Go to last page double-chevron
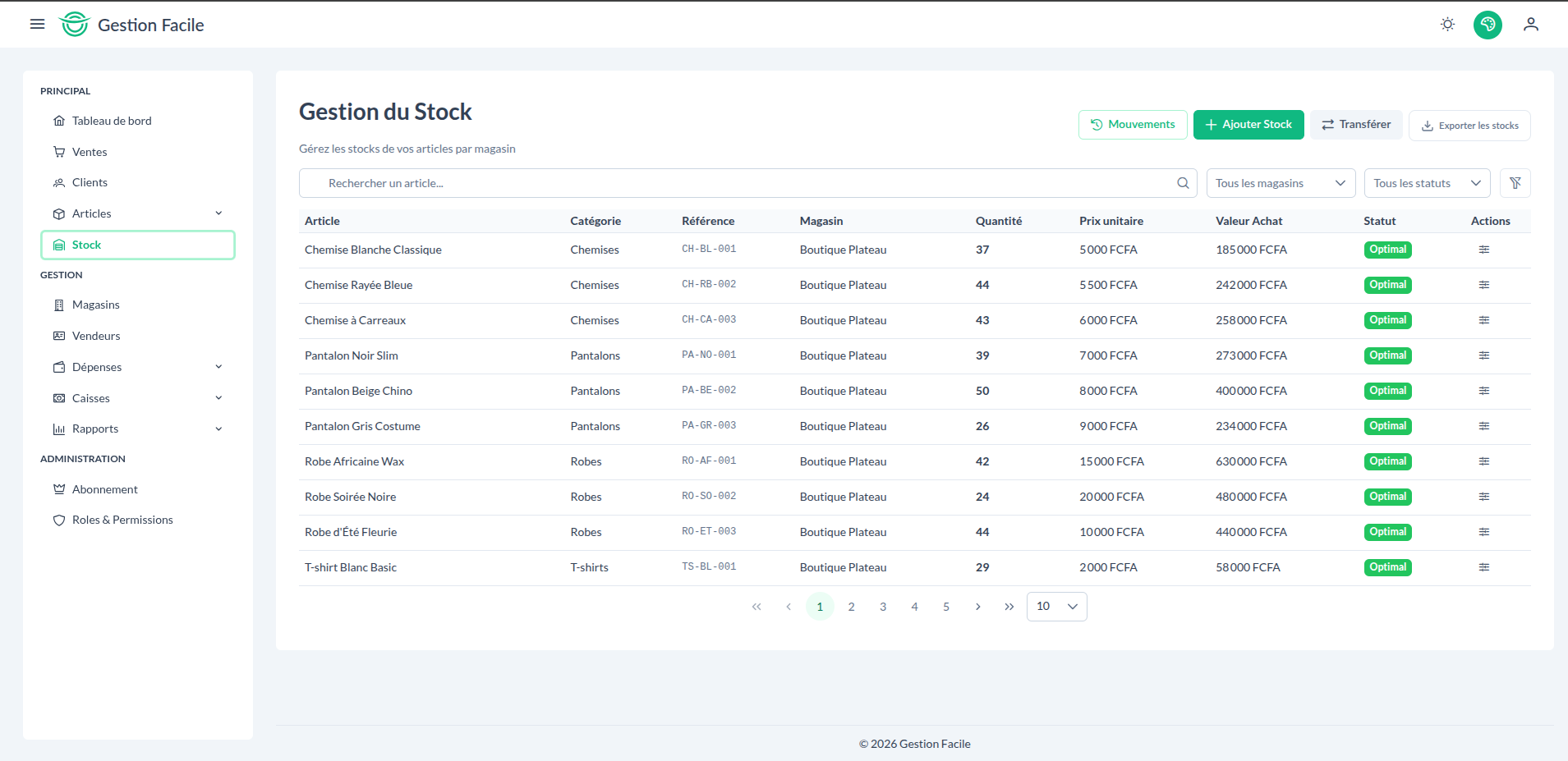1568x761 pixels. [x=1009, y=607]
